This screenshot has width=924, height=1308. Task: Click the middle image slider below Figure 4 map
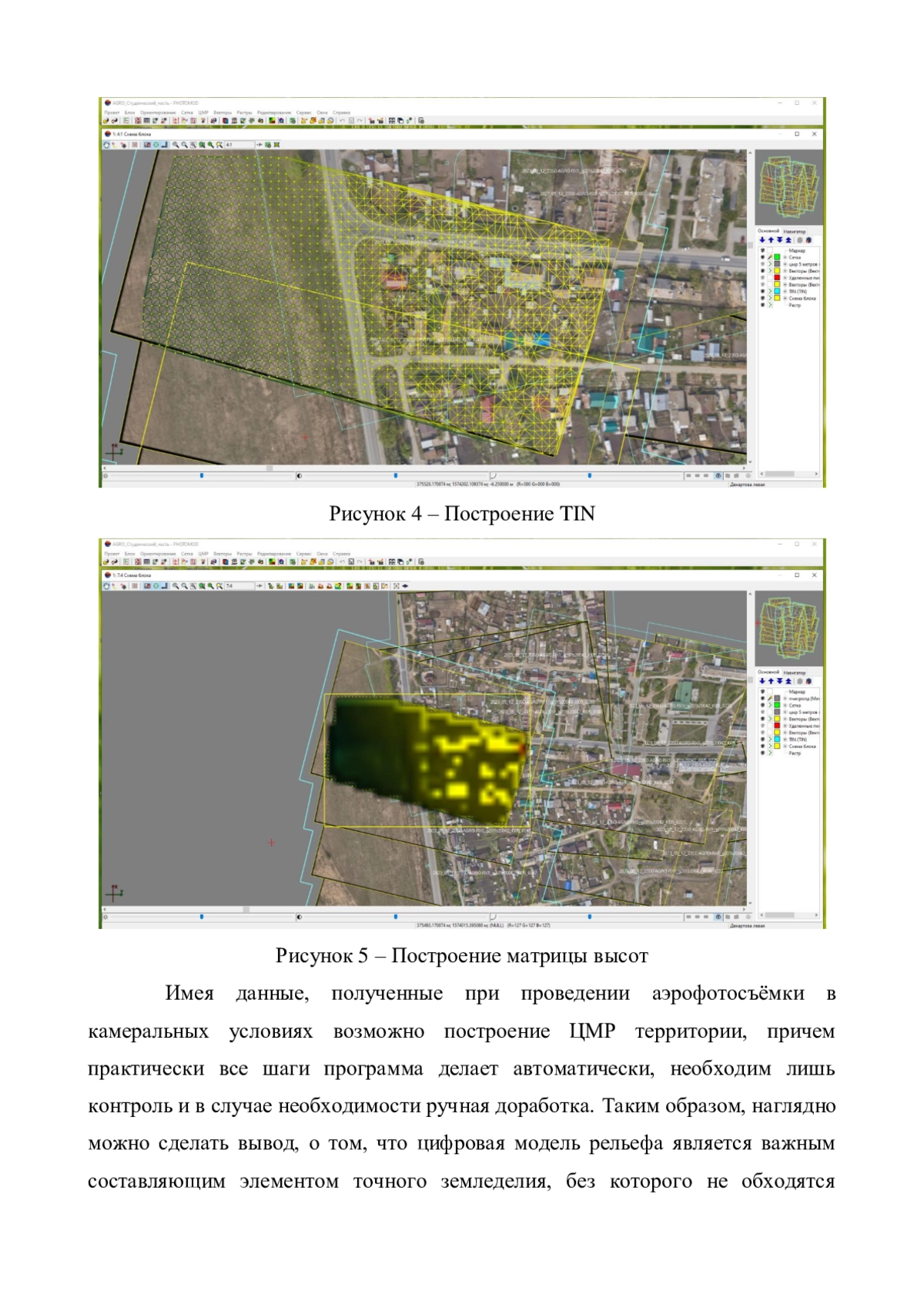tap(396, 476)
